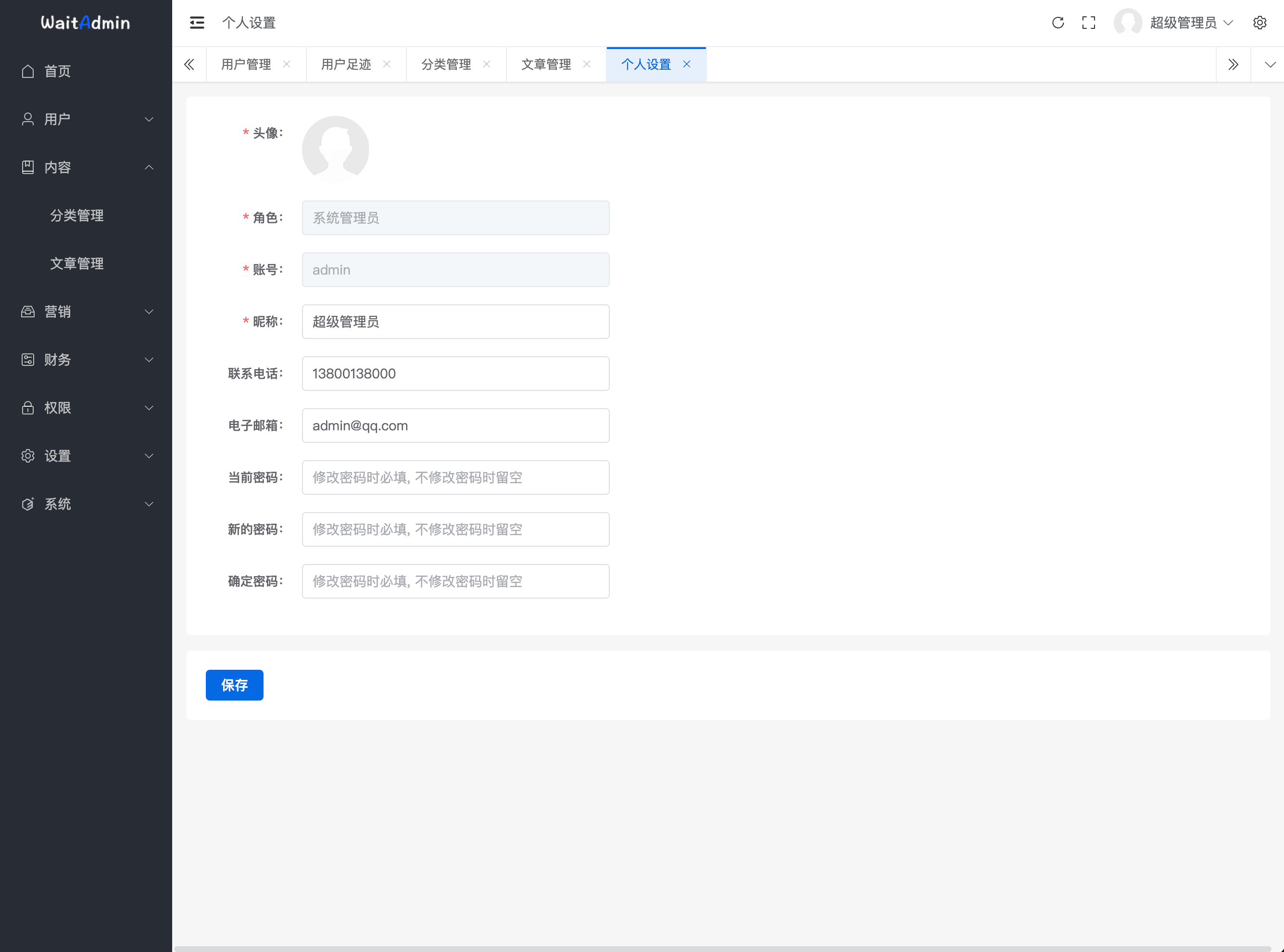Viewport: 1284px width, 952px height.
Task: Close the 个人设置 tab
Action: click(686, 64)
